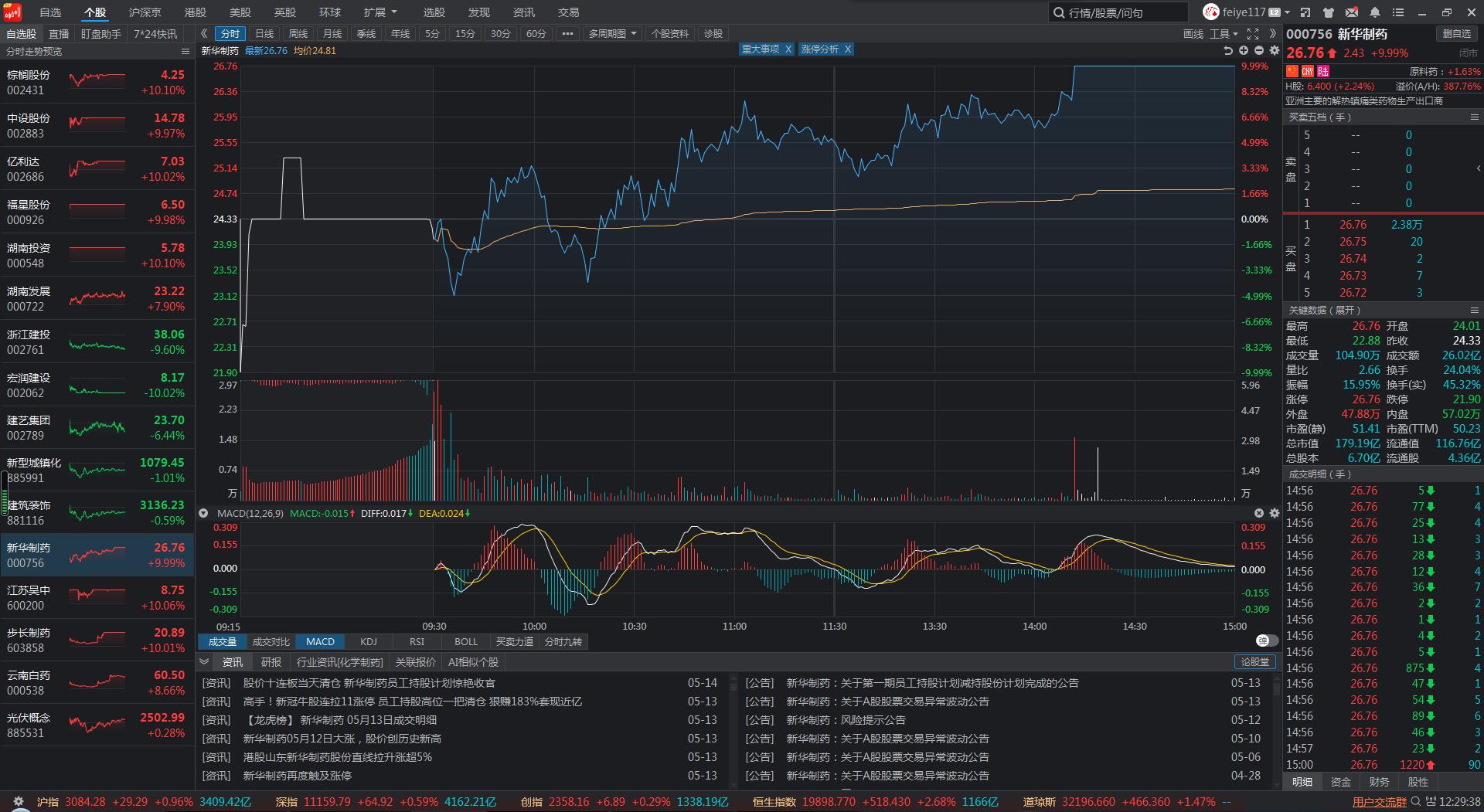The width and height of the screenshot is (1484, 812).
Task: Open 买卖五档 panel menu icon
Action: pyautogui.click(x=1474, y=117)
